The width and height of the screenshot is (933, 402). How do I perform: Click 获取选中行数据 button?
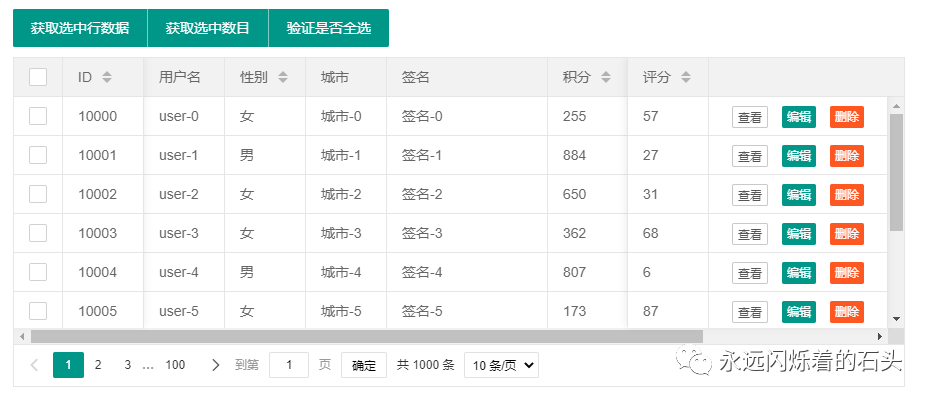80,28
